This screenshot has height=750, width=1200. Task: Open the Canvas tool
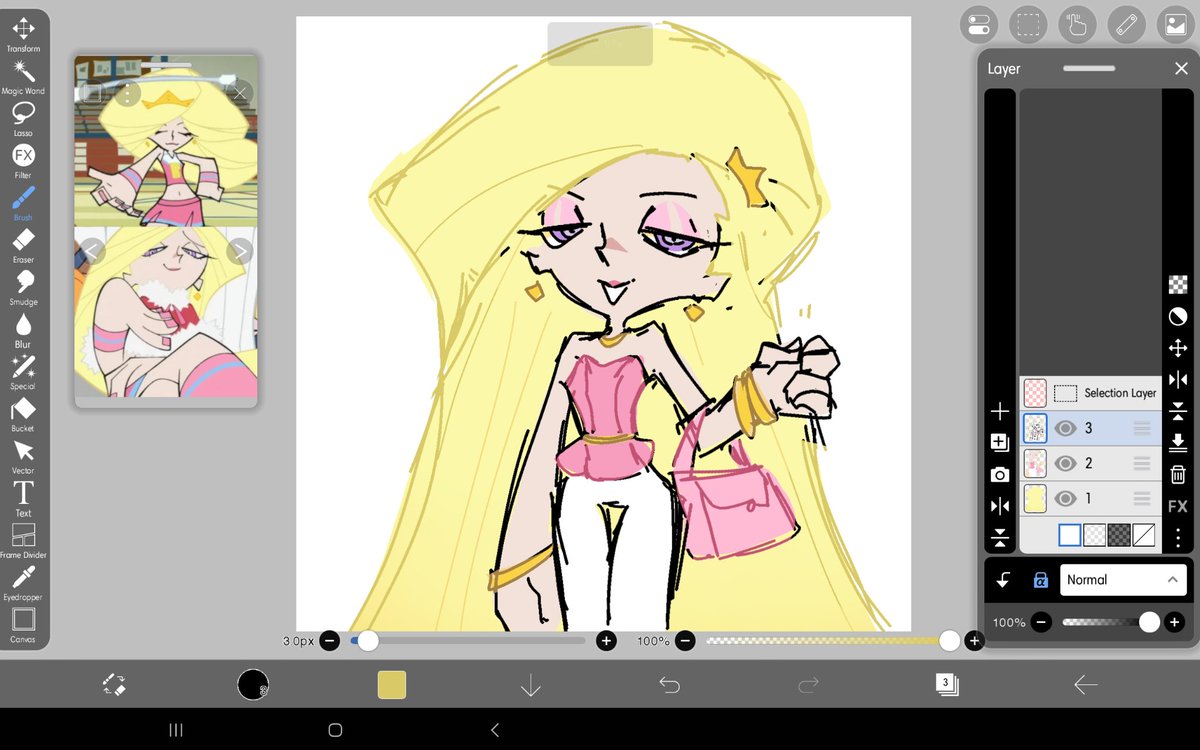[23, 625]
